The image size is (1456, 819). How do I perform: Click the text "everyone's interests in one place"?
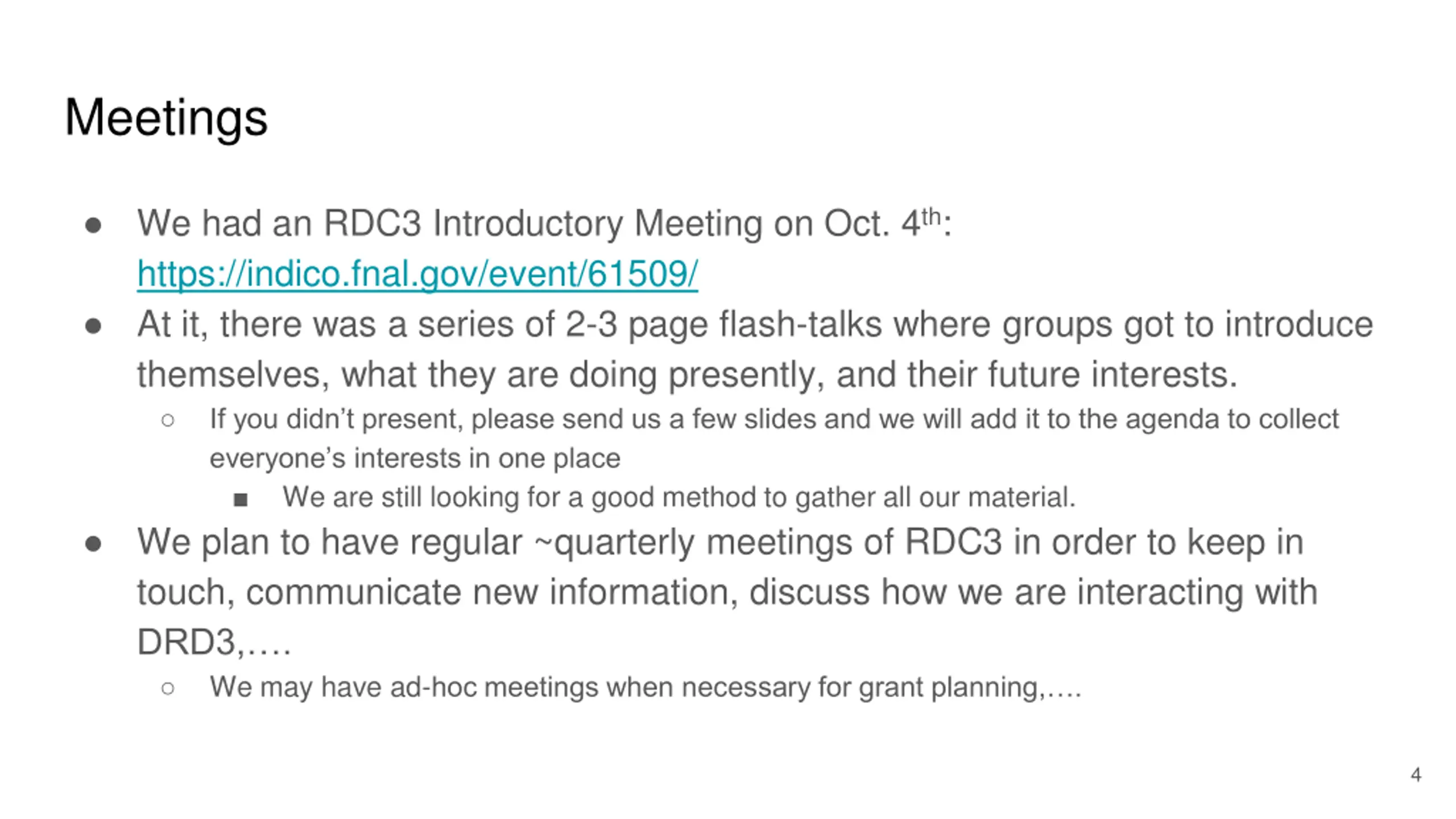(x=415, y=458)
